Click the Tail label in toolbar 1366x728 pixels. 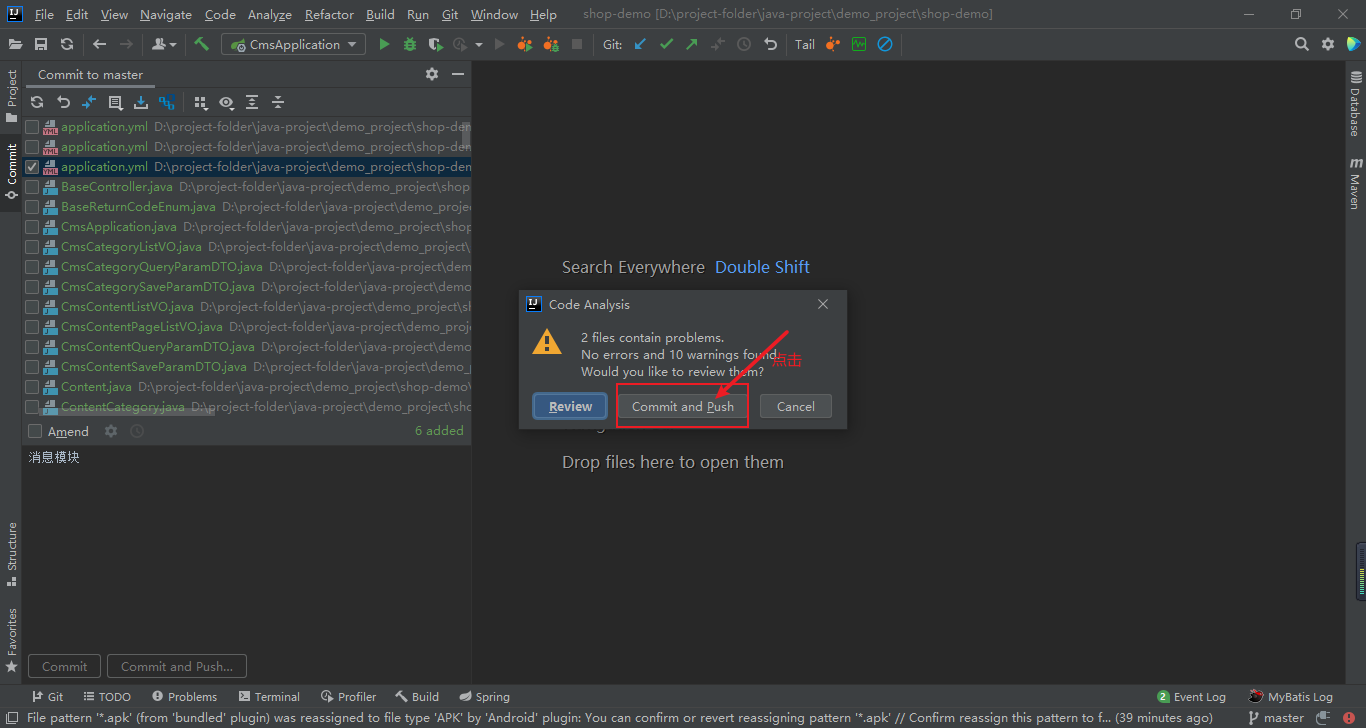click(x=805, y=44)
